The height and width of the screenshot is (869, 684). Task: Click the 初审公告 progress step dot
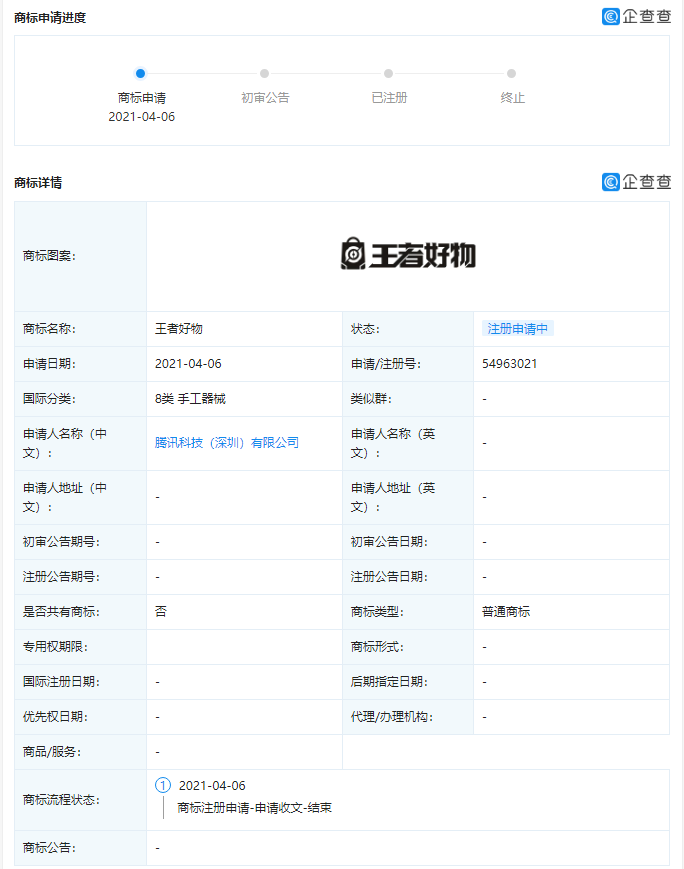click(264, 73)
